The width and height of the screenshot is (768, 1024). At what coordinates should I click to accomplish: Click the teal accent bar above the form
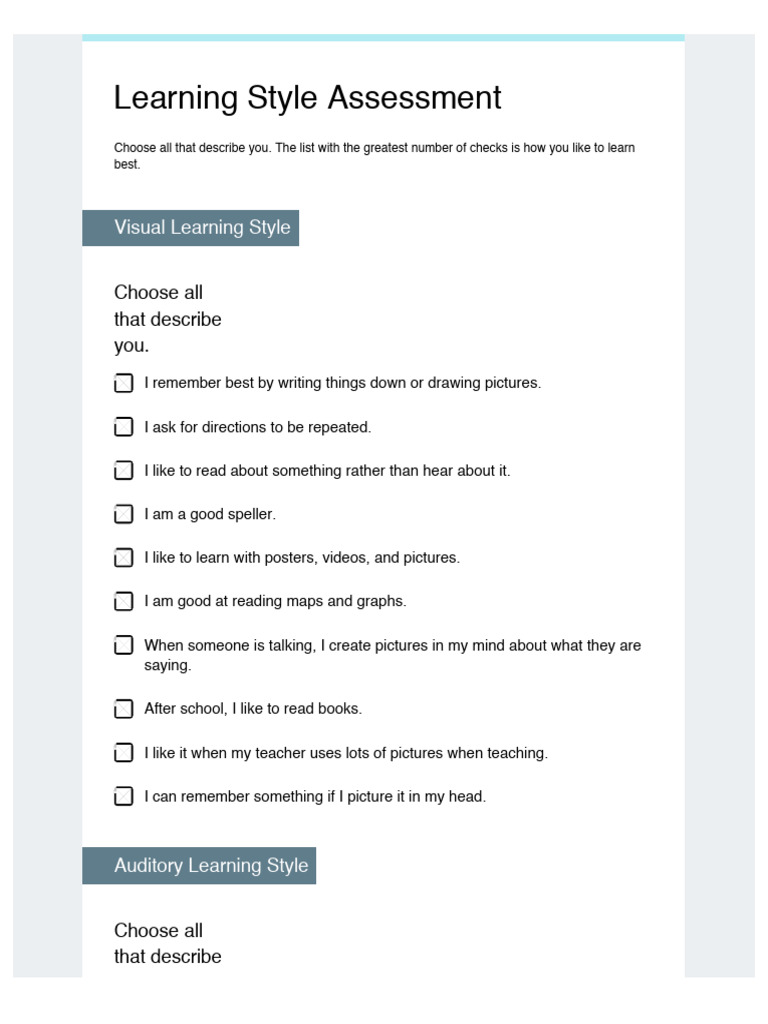[383, 38]
